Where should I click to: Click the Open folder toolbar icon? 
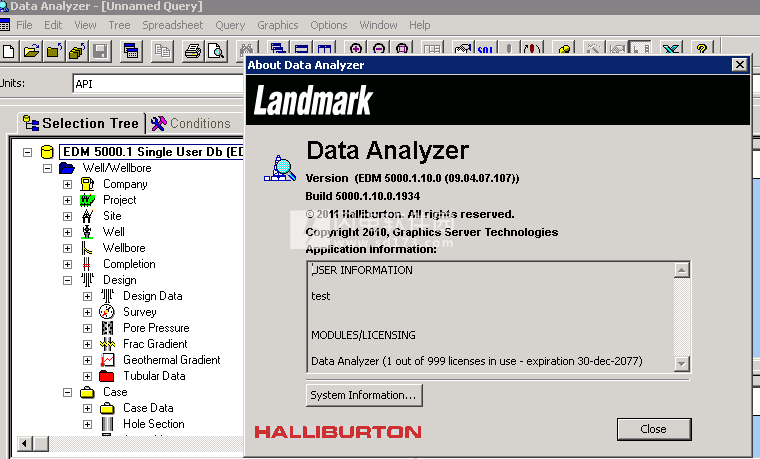tap(31, 51)
